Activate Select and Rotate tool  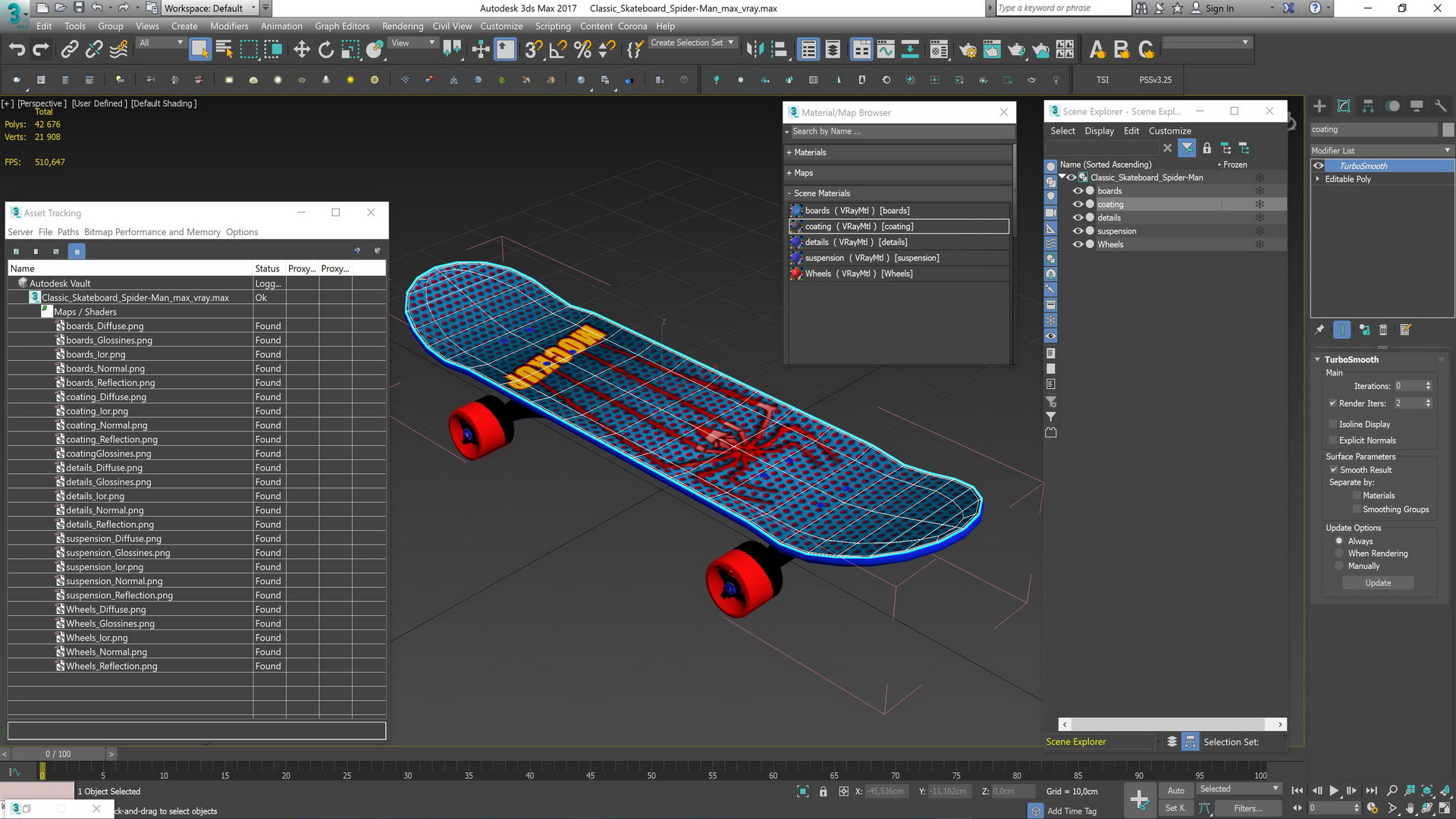[326, 50]
